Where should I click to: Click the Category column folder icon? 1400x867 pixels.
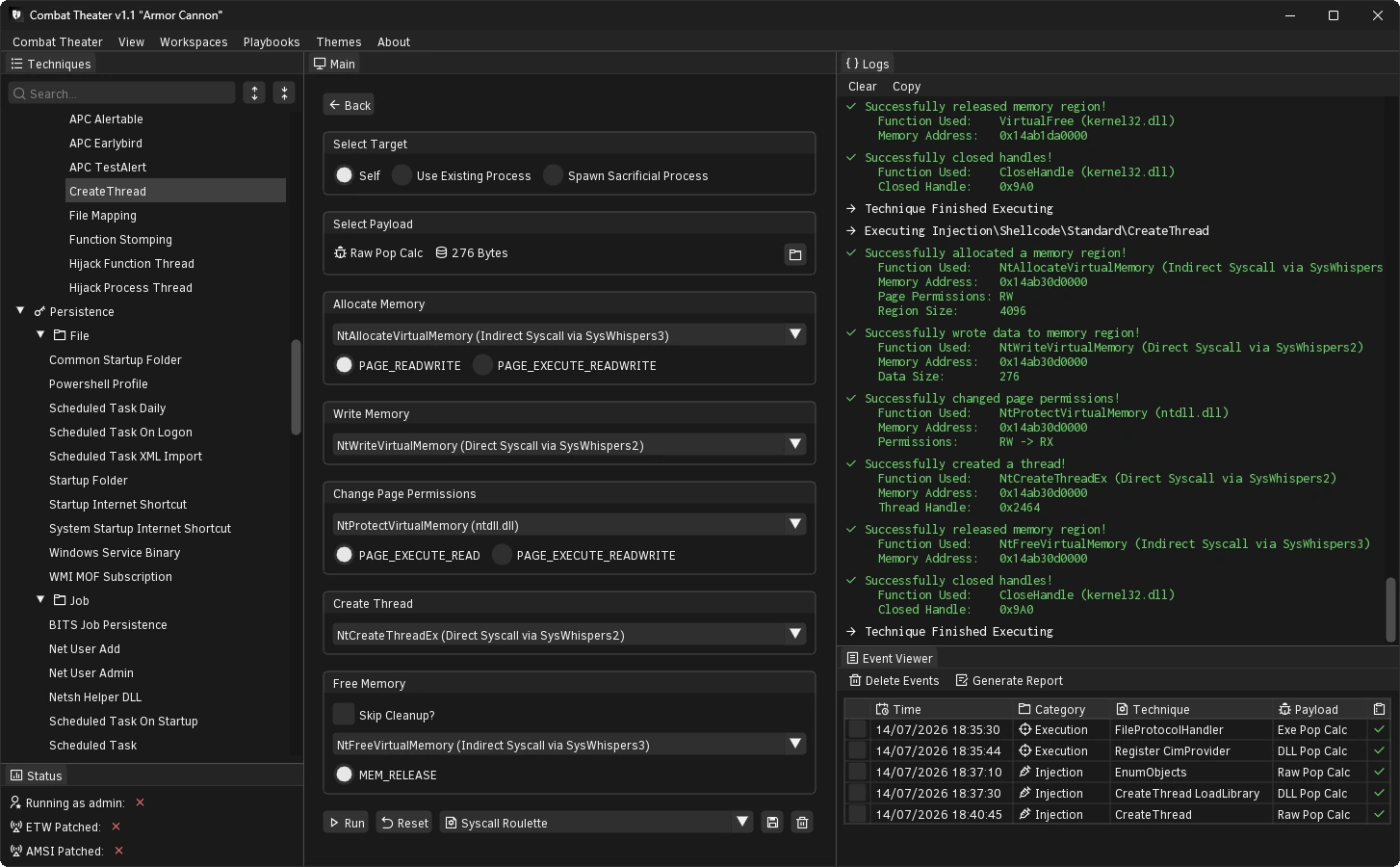click(x=1024, y=709)
